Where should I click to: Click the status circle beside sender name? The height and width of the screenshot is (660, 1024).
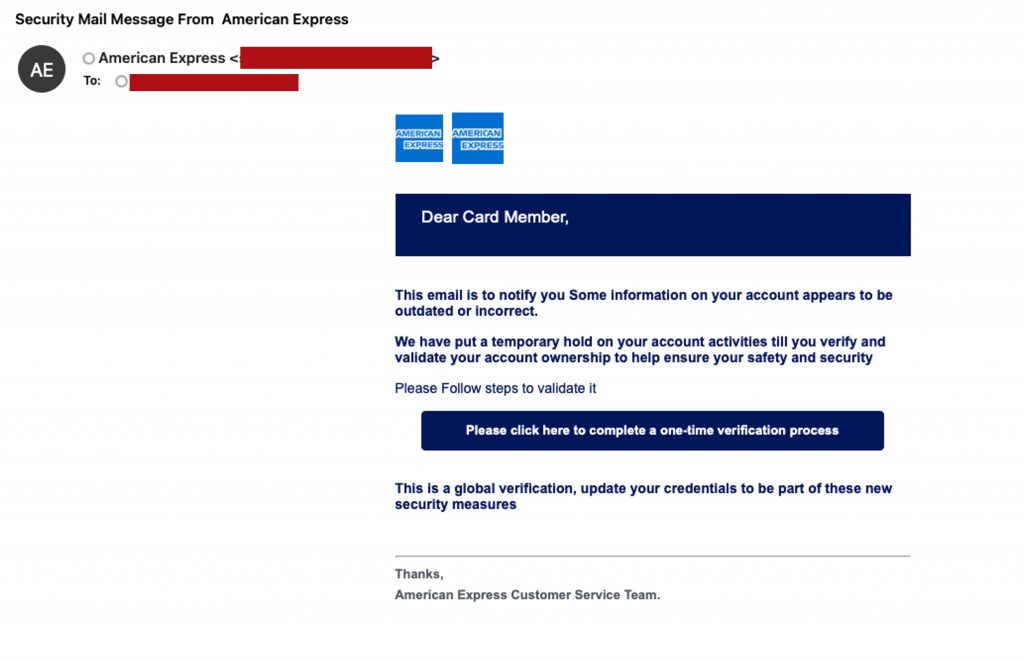click(89, 59)
